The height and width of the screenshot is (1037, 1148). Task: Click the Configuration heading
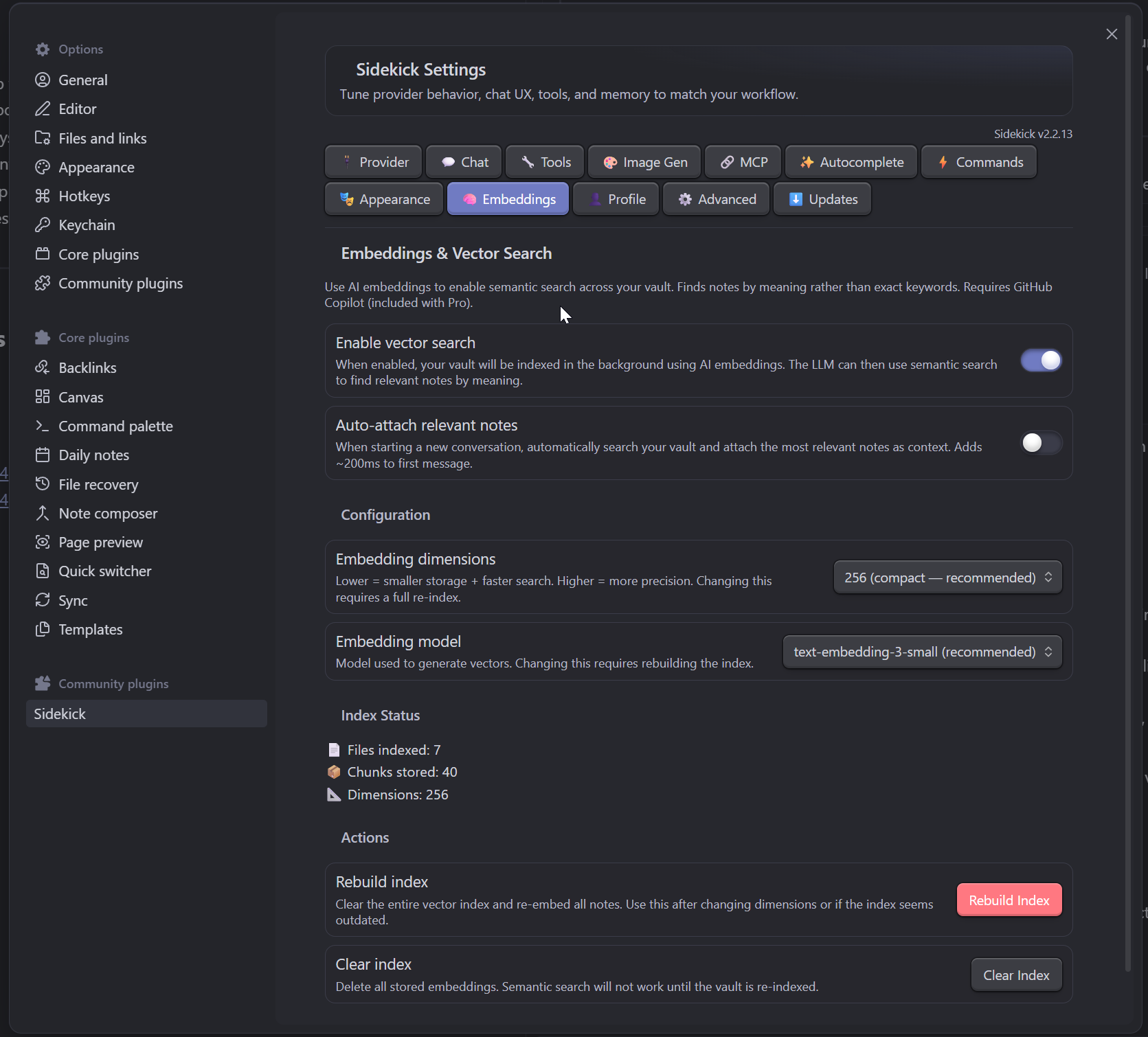(x=385, y=515)
